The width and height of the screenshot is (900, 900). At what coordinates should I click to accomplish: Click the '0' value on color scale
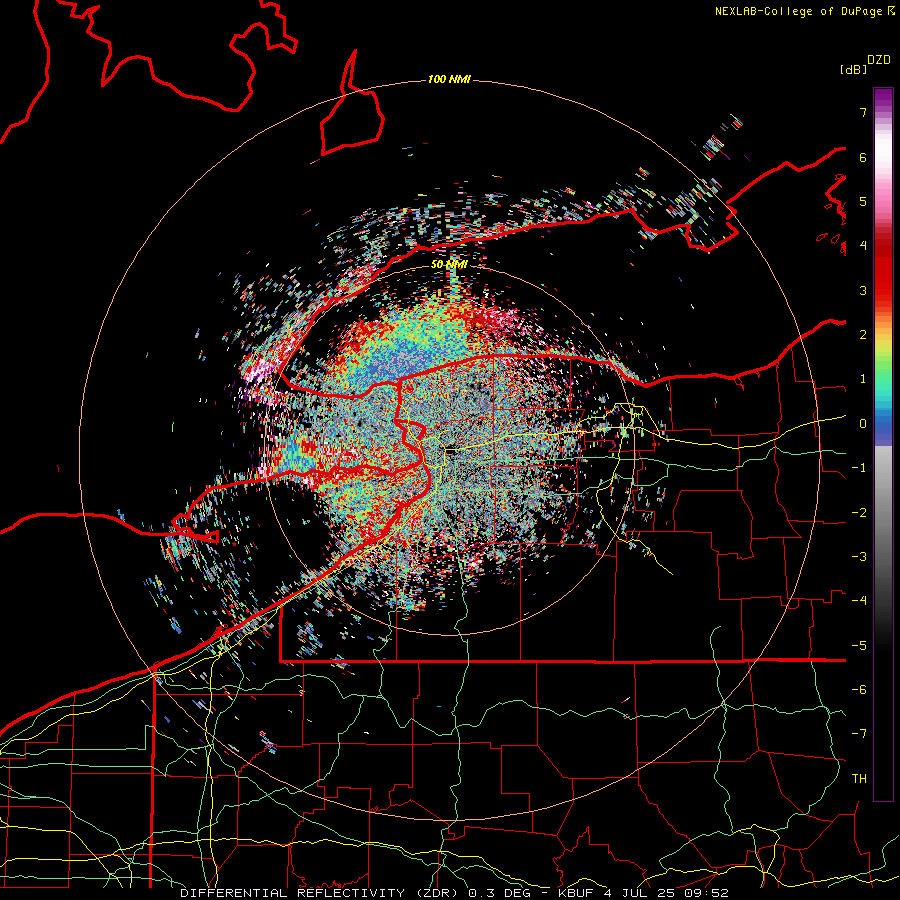tap(863, 424)
